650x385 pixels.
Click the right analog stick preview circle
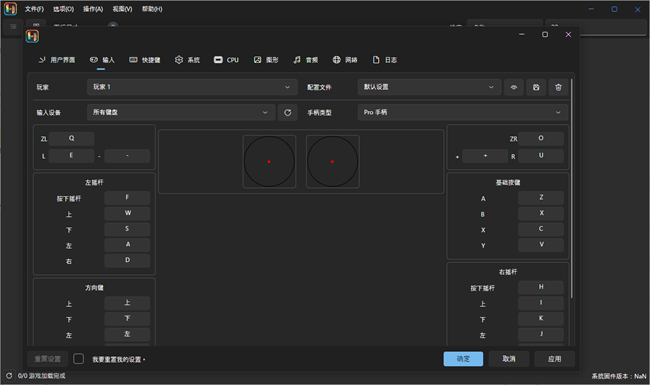coord(332,162)
